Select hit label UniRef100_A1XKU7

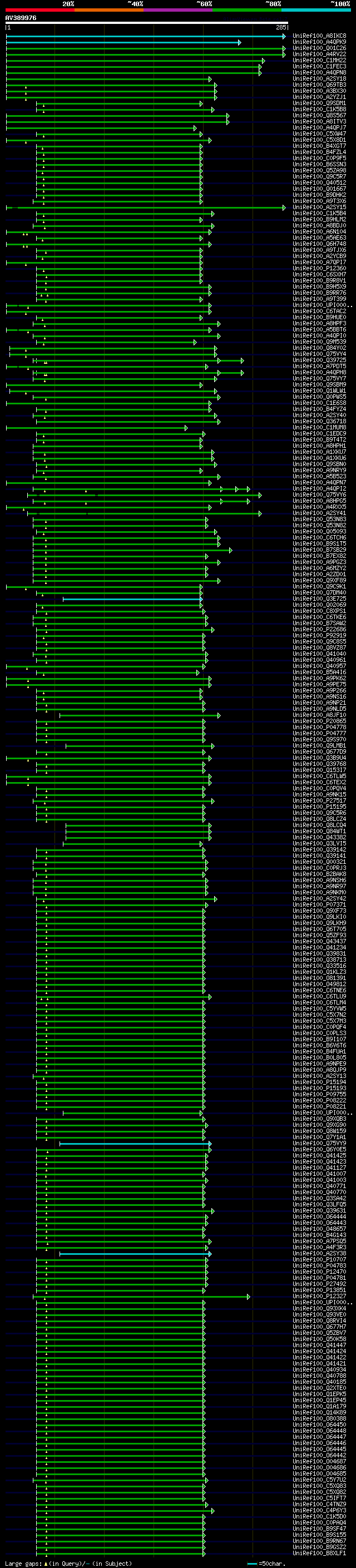click(x=319, y=452)
